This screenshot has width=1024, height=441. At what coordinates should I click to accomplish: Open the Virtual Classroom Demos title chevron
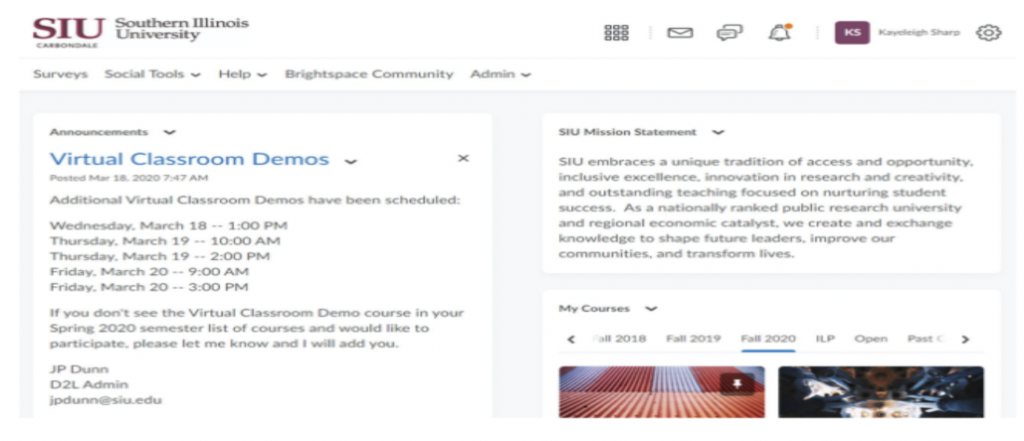pos(351,161)
